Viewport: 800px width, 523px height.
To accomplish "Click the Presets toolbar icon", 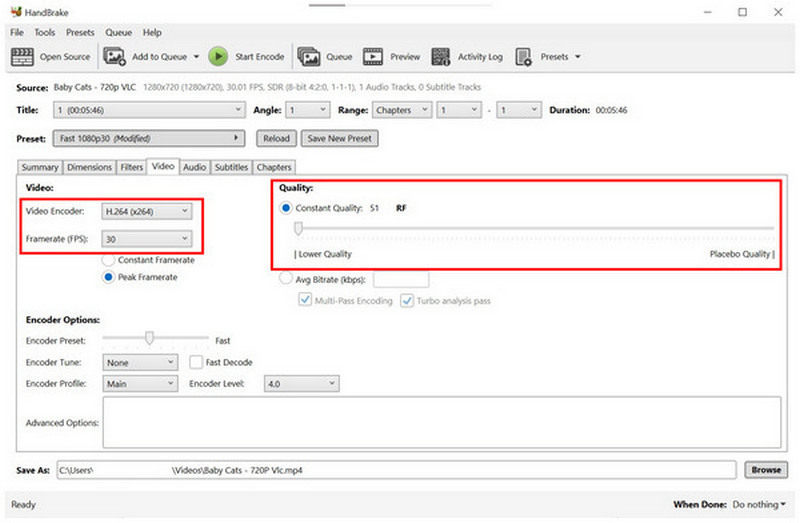I will (x=524, y=57).
